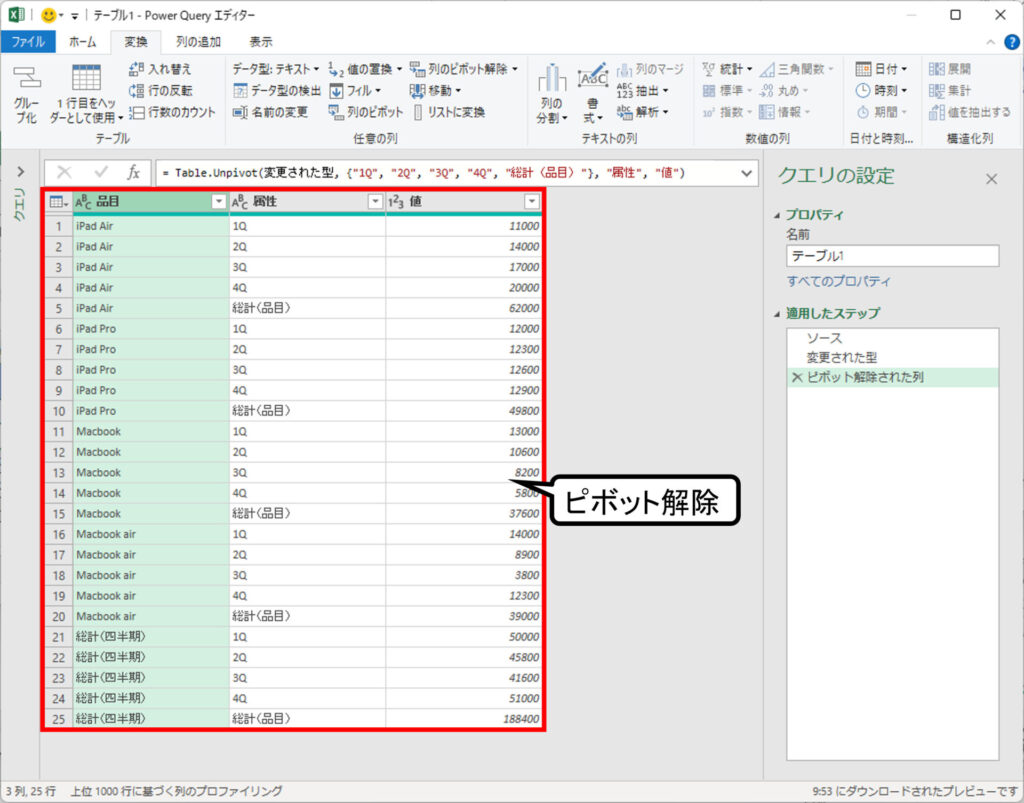This screenshot has height=803, width=1024.
Task: Click Parse (解析) tool
Action: pos(643,112)
